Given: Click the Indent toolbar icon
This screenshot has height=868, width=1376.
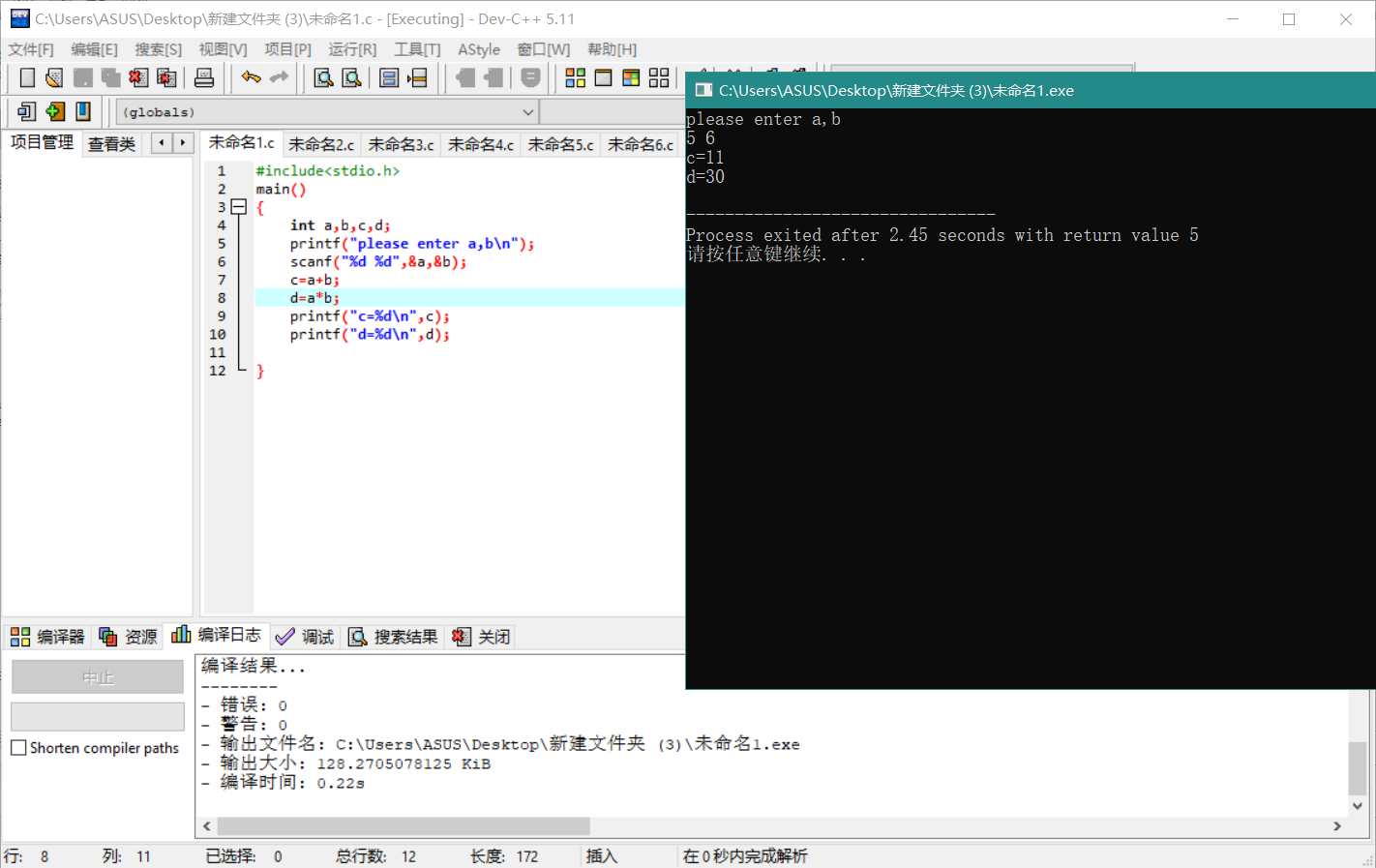Looking at the screenshot, I should pos(494,77).
